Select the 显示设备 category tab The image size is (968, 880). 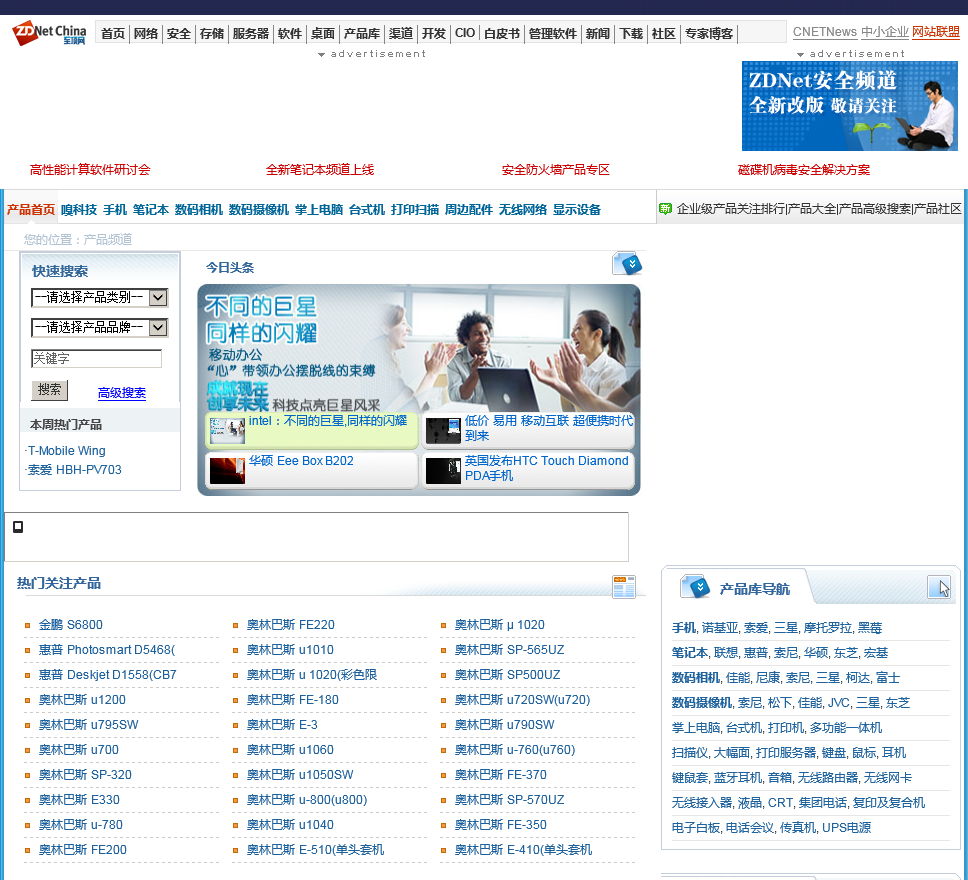[577, 210]
